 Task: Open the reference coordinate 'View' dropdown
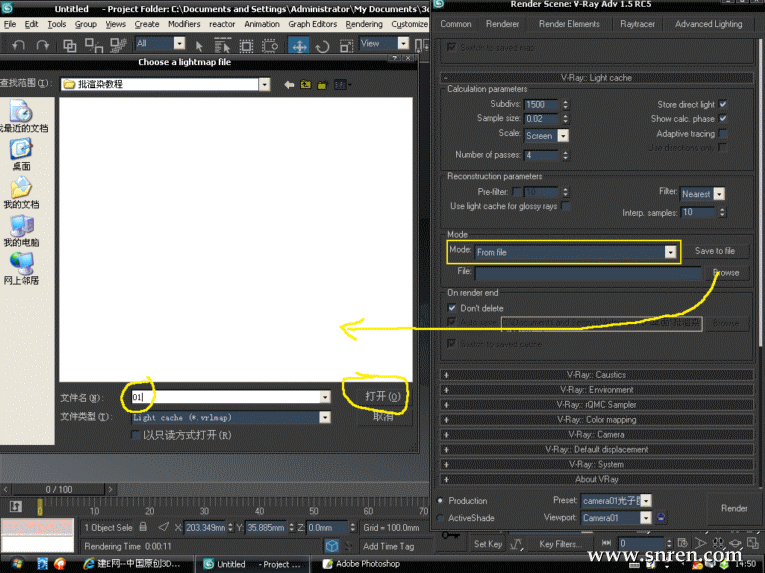(403, 44)
